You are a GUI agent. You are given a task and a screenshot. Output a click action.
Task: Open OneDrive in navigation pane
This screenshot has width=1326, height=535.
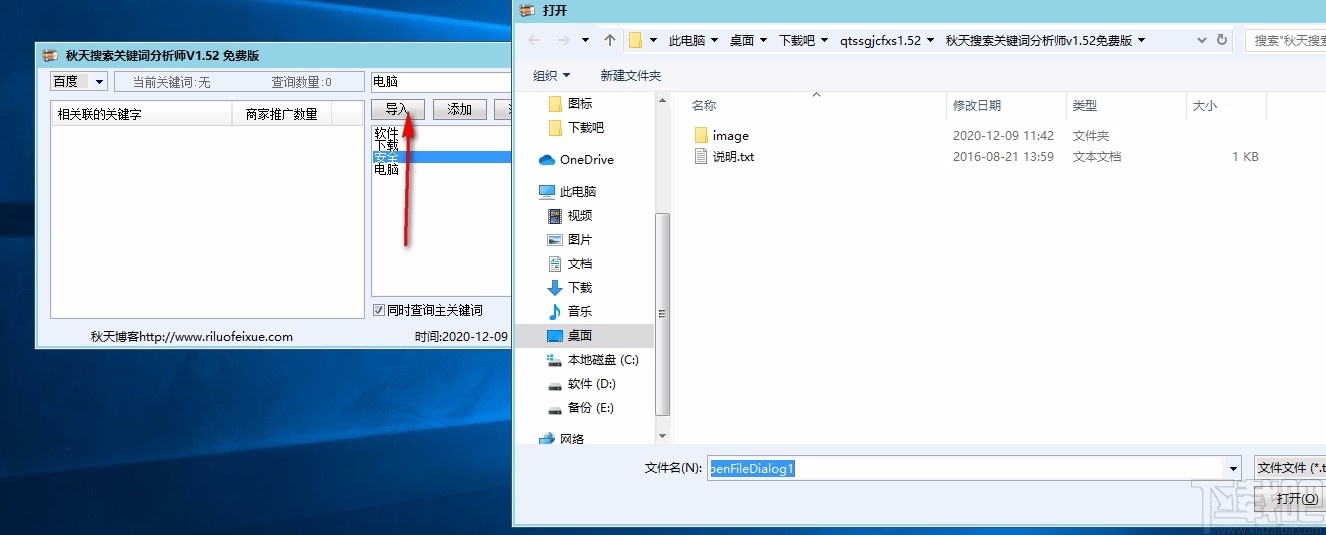(x=576, y=159)
